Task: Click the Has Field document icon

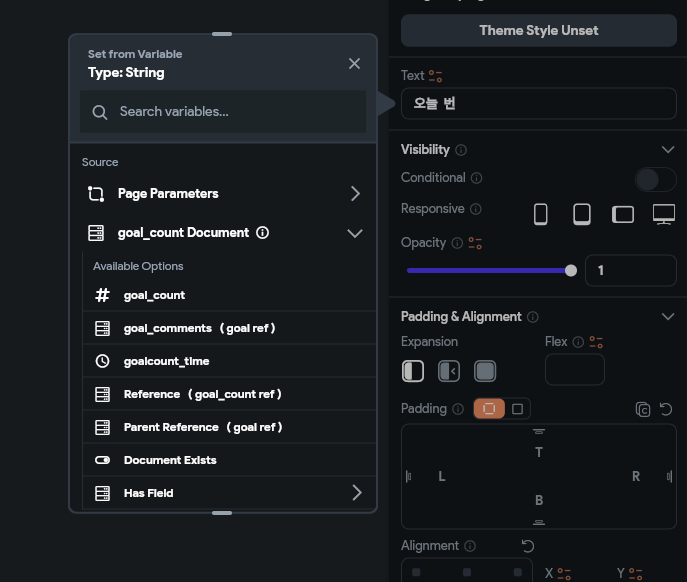Action: (103, 493)
